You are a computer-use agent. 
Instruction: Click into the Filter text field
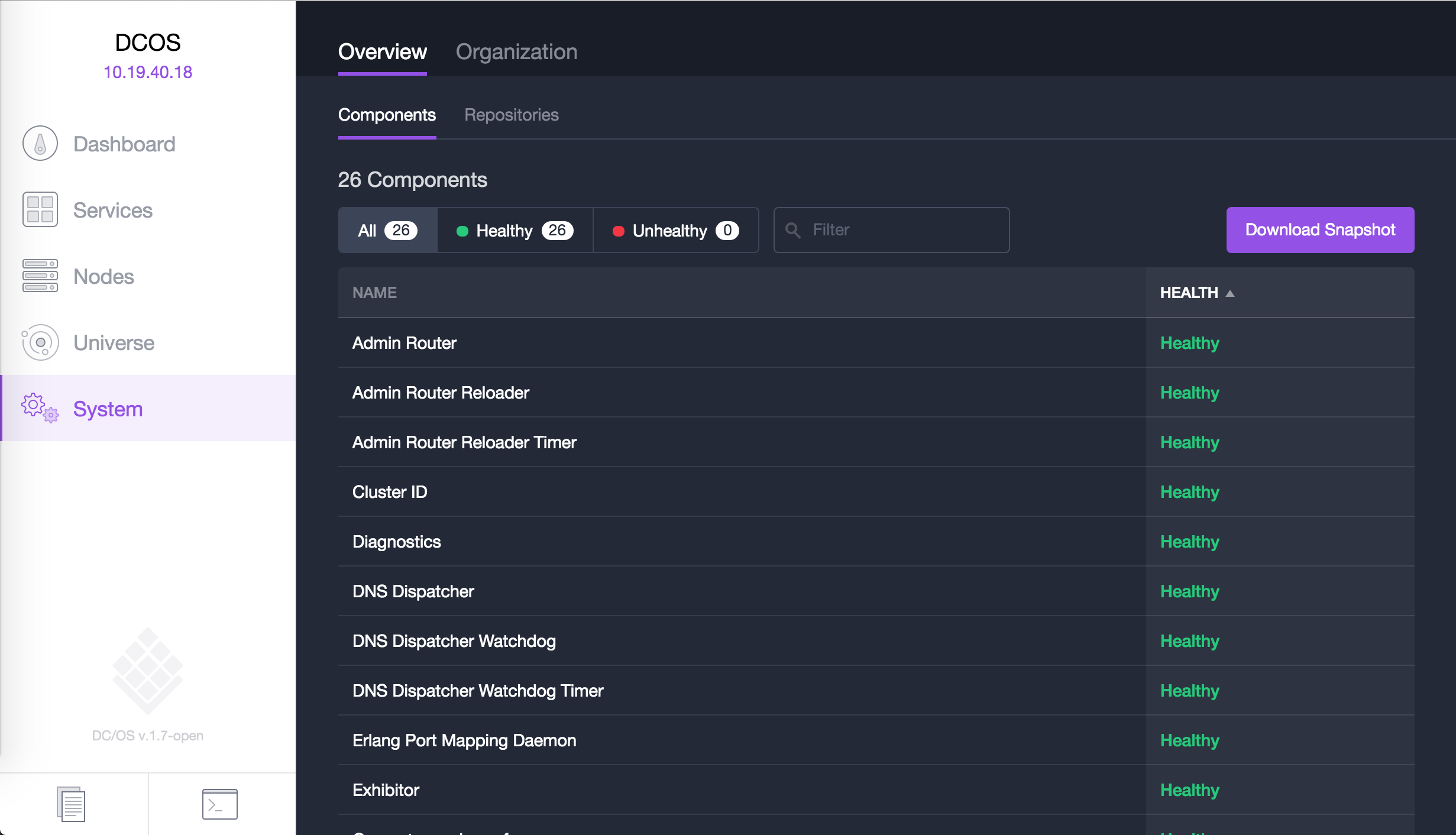click(x=905, y=230)
